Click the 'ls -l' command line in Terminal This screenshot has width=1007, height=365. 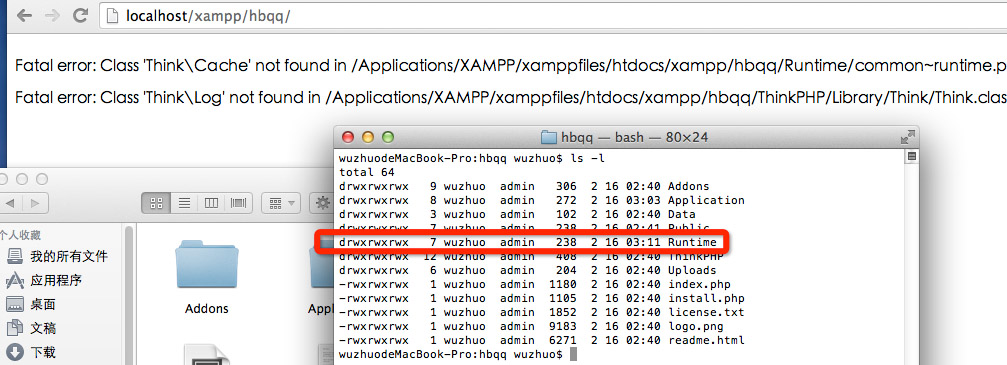[472, 158]
